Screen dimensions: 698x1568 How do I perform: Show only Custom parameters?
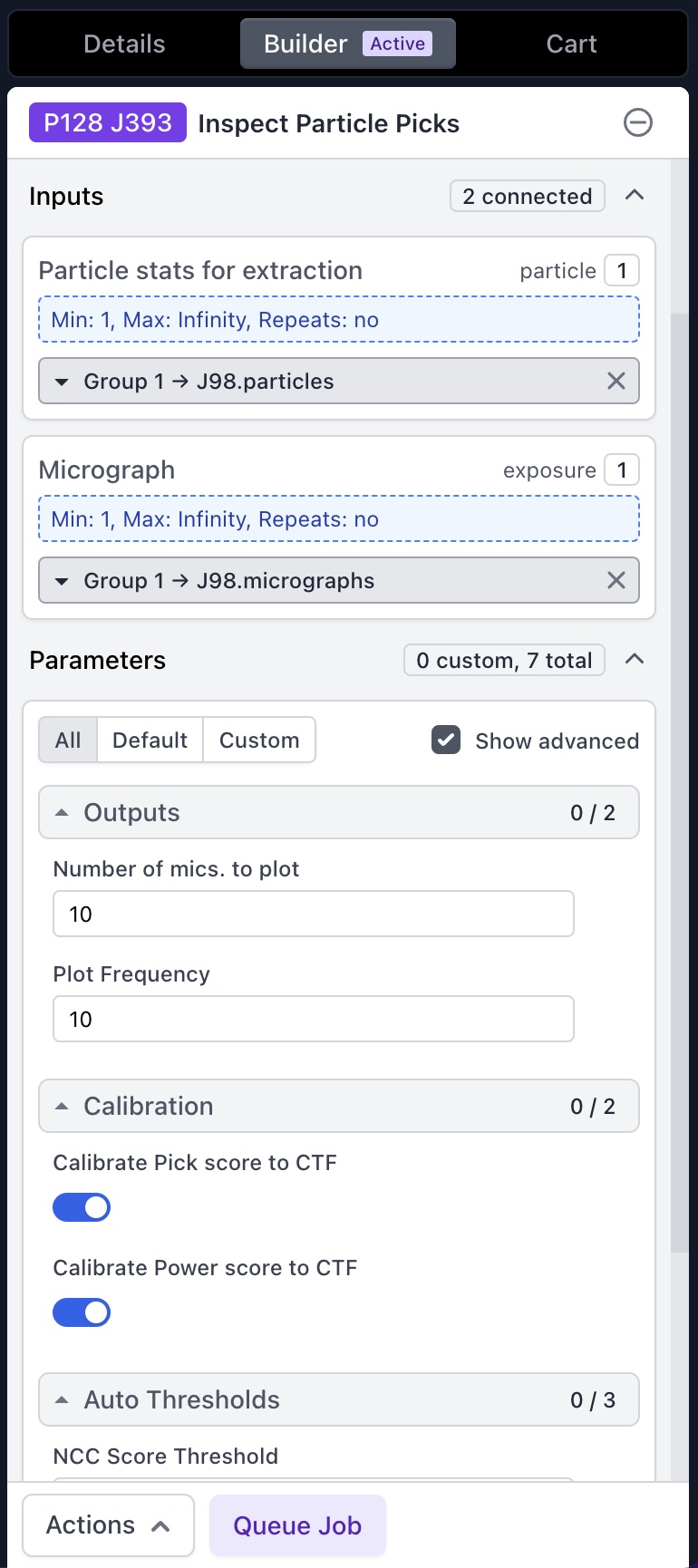coord(259,740)
